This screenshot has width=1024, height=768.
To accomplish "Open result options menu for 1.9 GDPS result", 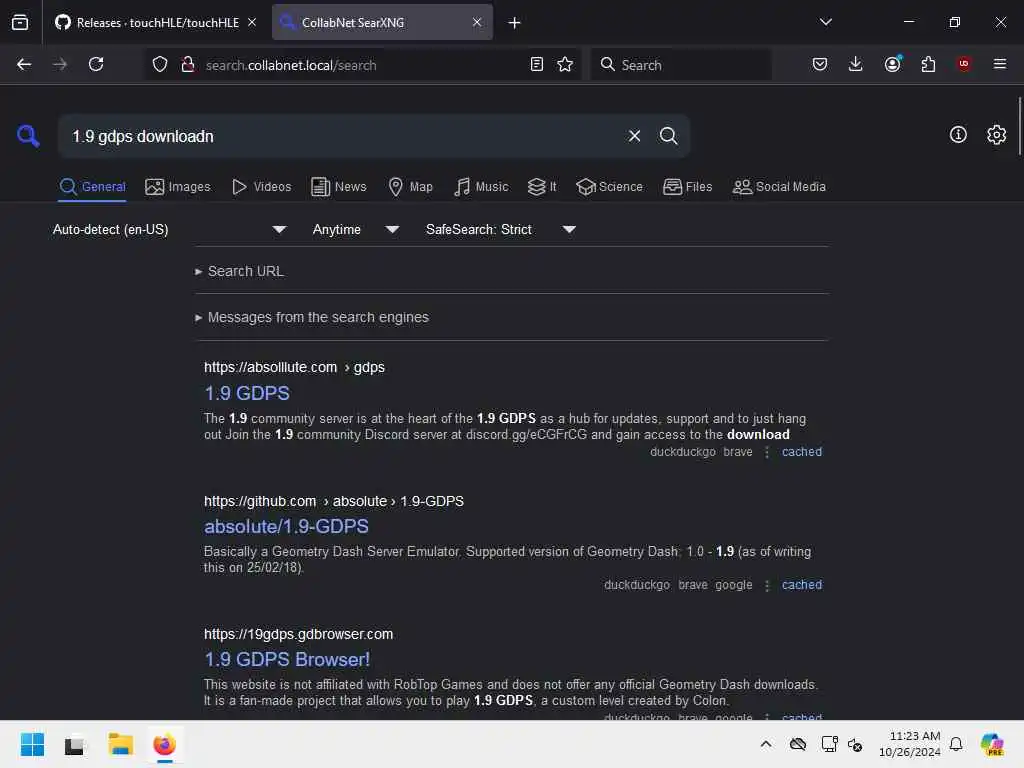I will pos(767,452).
